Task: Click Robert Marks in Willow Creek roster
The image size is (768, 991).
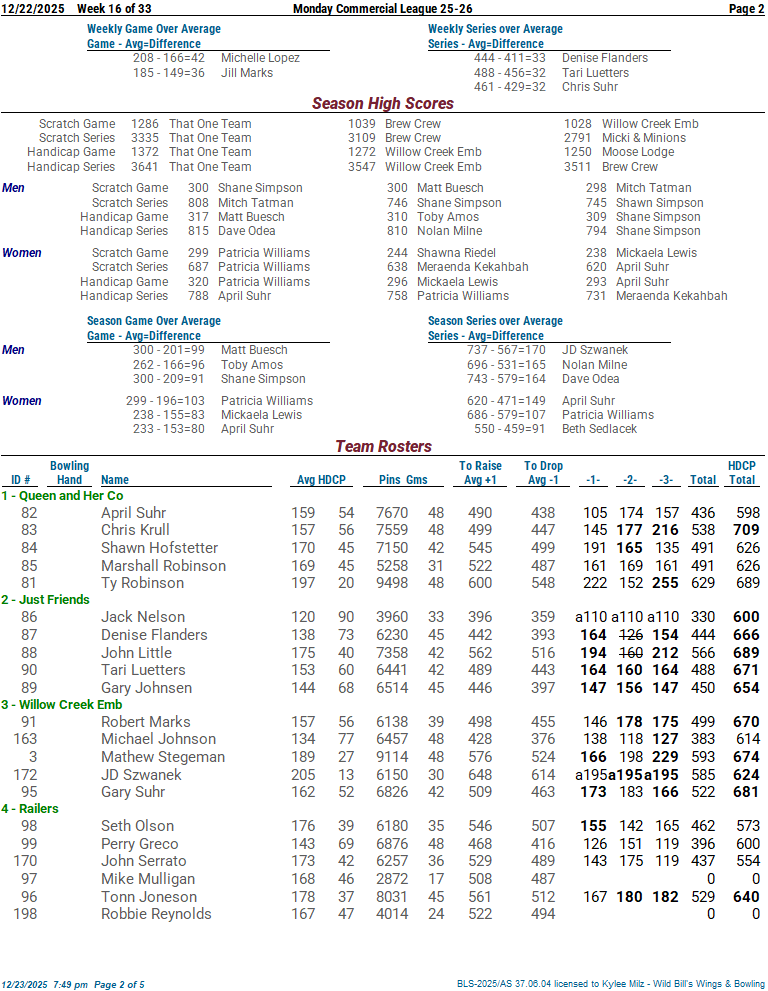Action: point(145,722)
